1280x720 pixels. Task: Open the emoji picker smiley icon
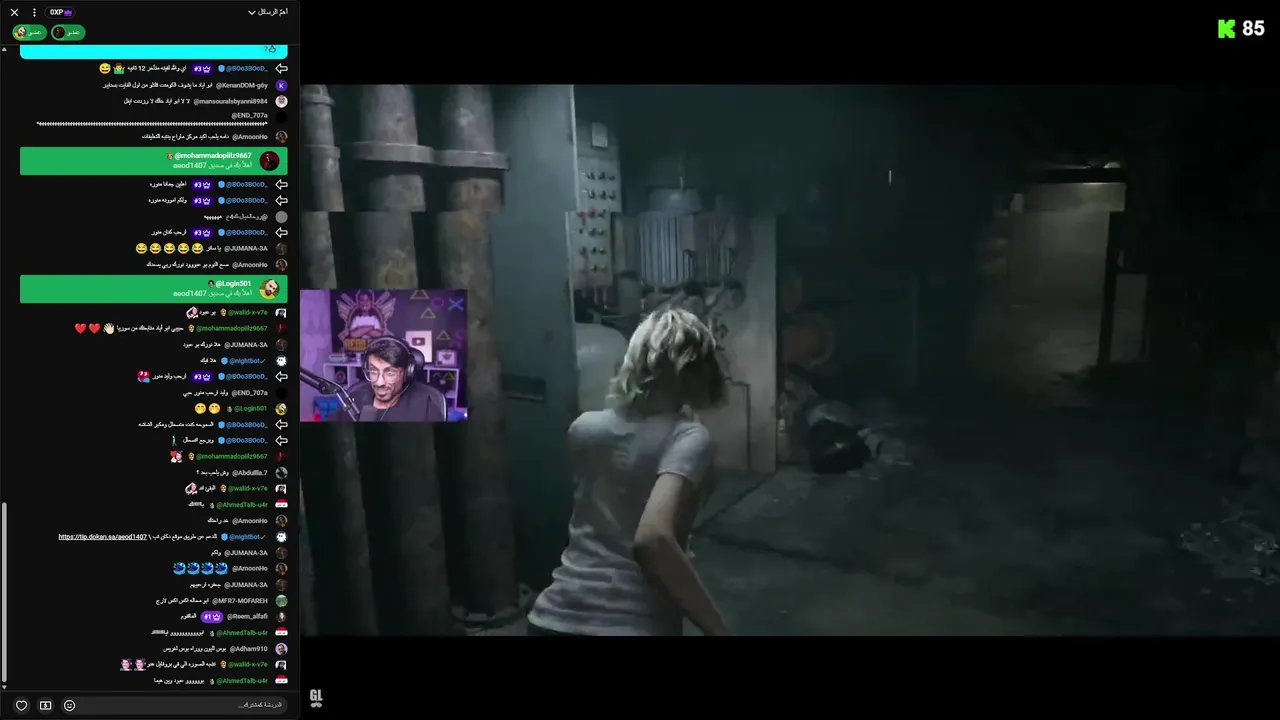click(69, 705)
